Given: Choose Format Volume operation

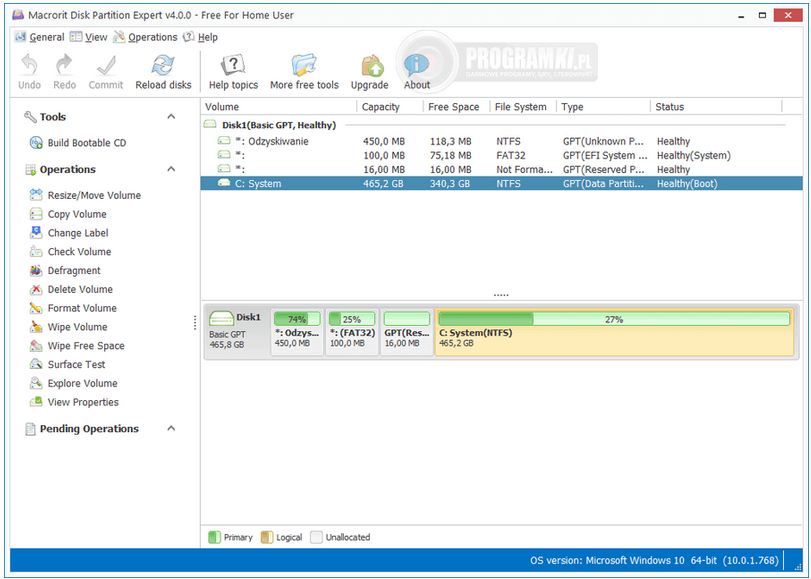Looking at the screenshot, I should 73,308.
